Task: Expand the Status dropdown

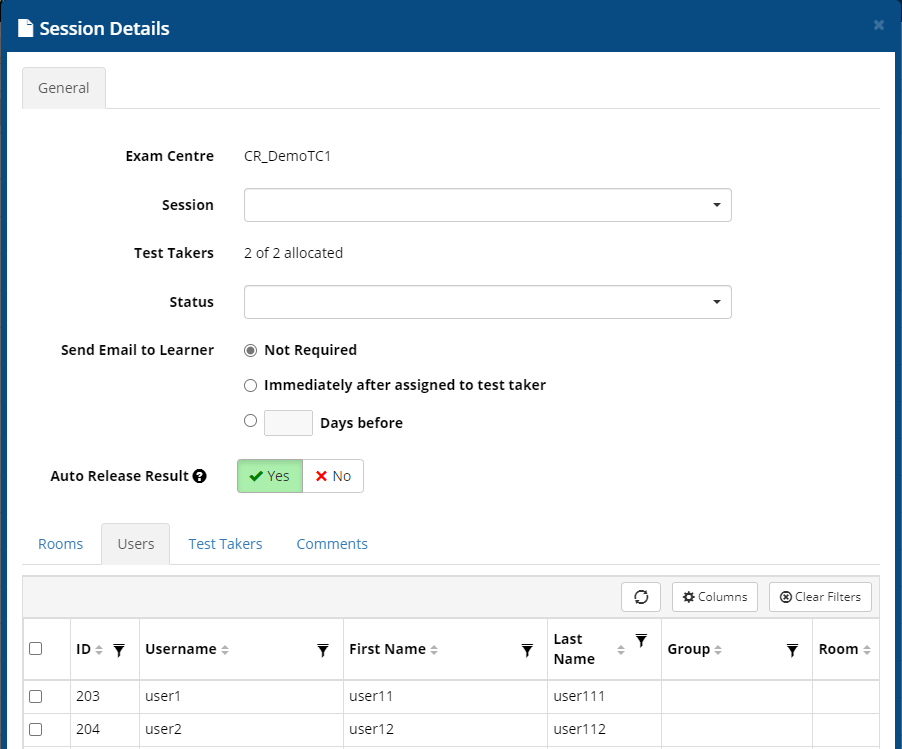Action: 487,301
